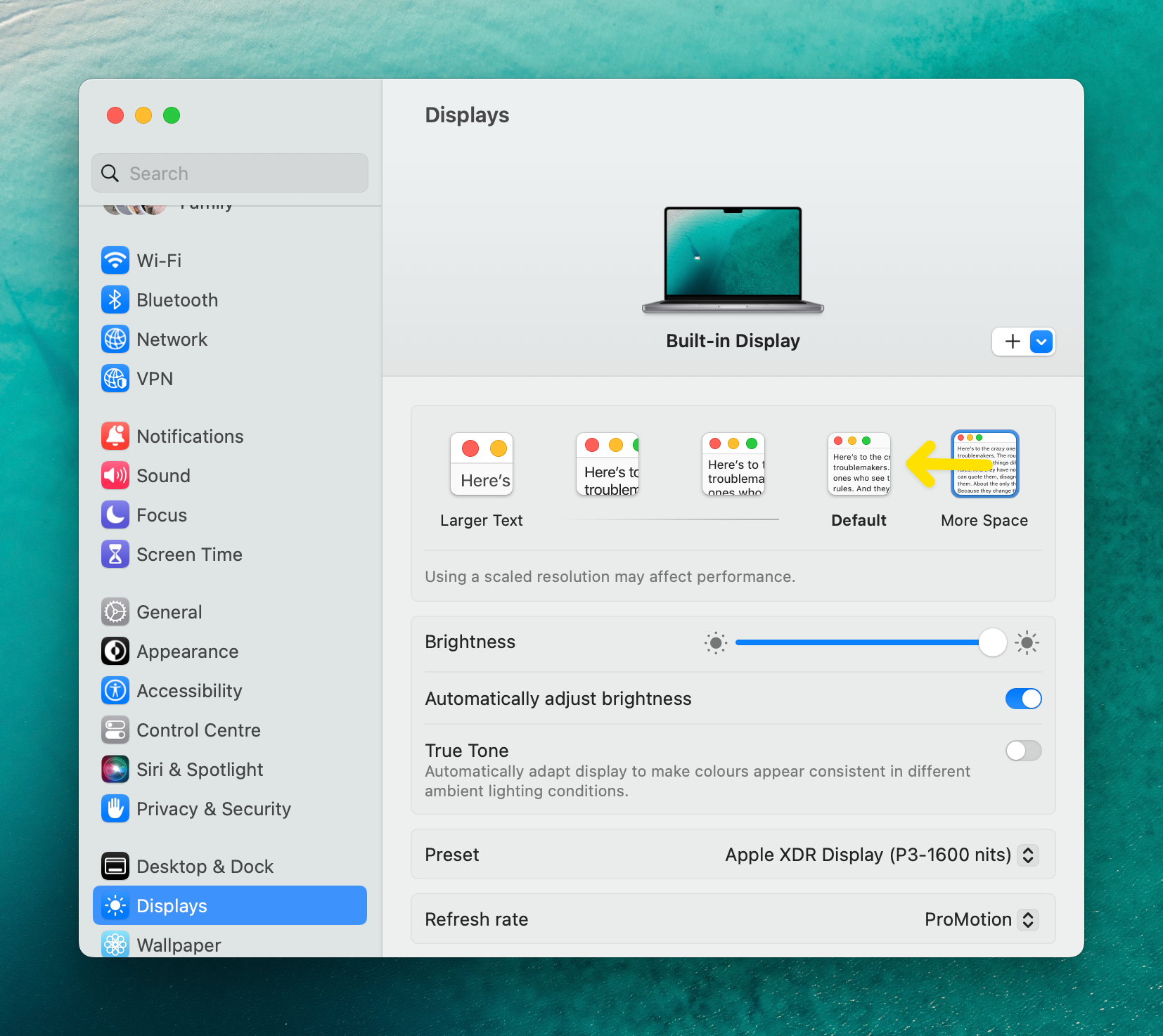
Task: Click the Bluetooth icon in sidebar
Action: 115,299
